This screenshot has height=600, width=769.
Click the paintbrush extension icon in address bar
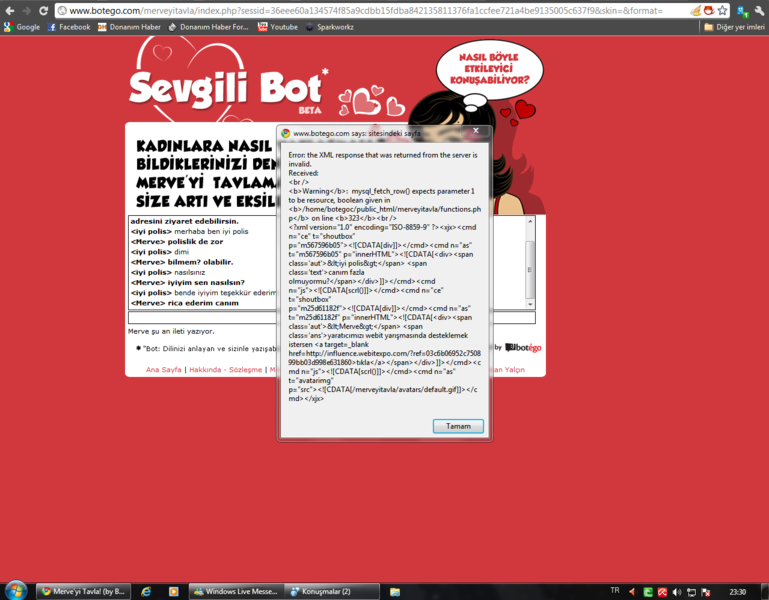click(695, 10)
